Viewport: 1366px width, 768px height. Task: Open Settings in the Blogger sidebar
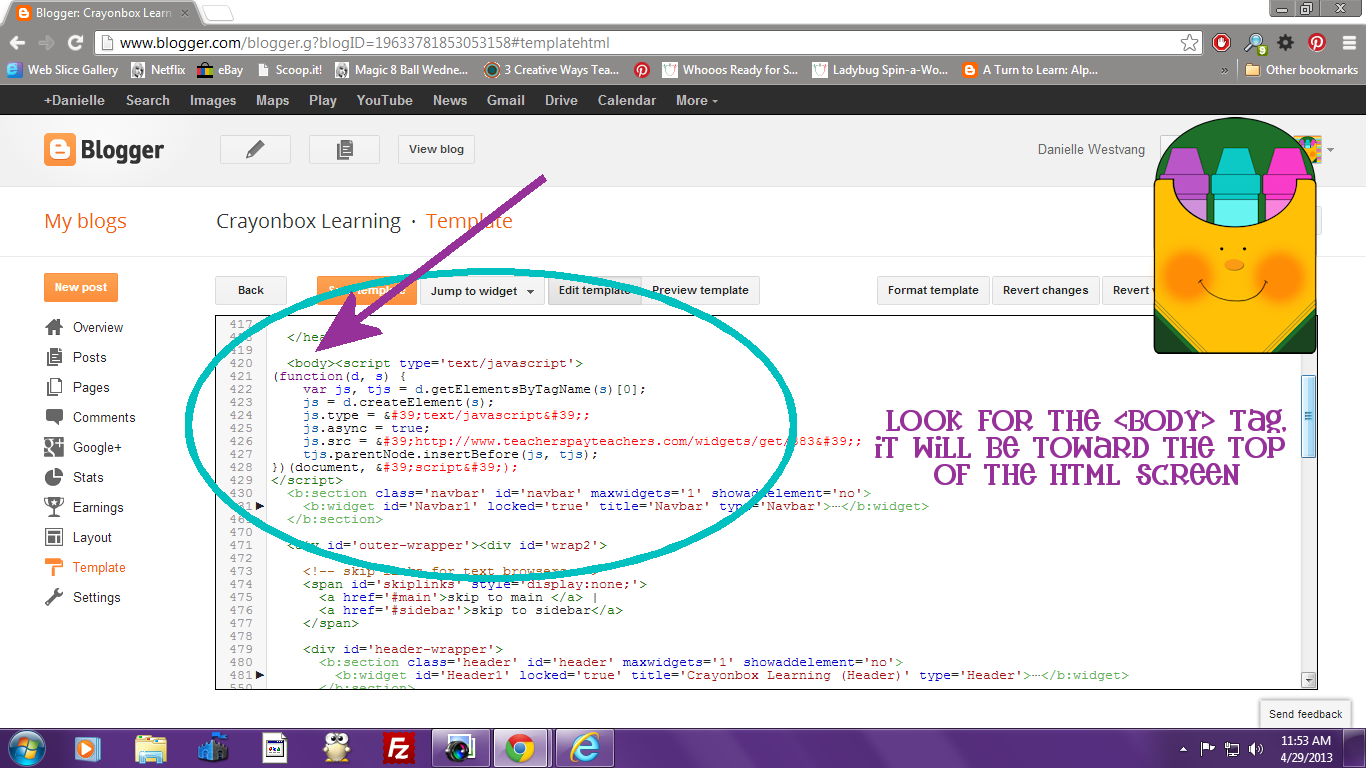pyautogui.click(x=96, y=597)
